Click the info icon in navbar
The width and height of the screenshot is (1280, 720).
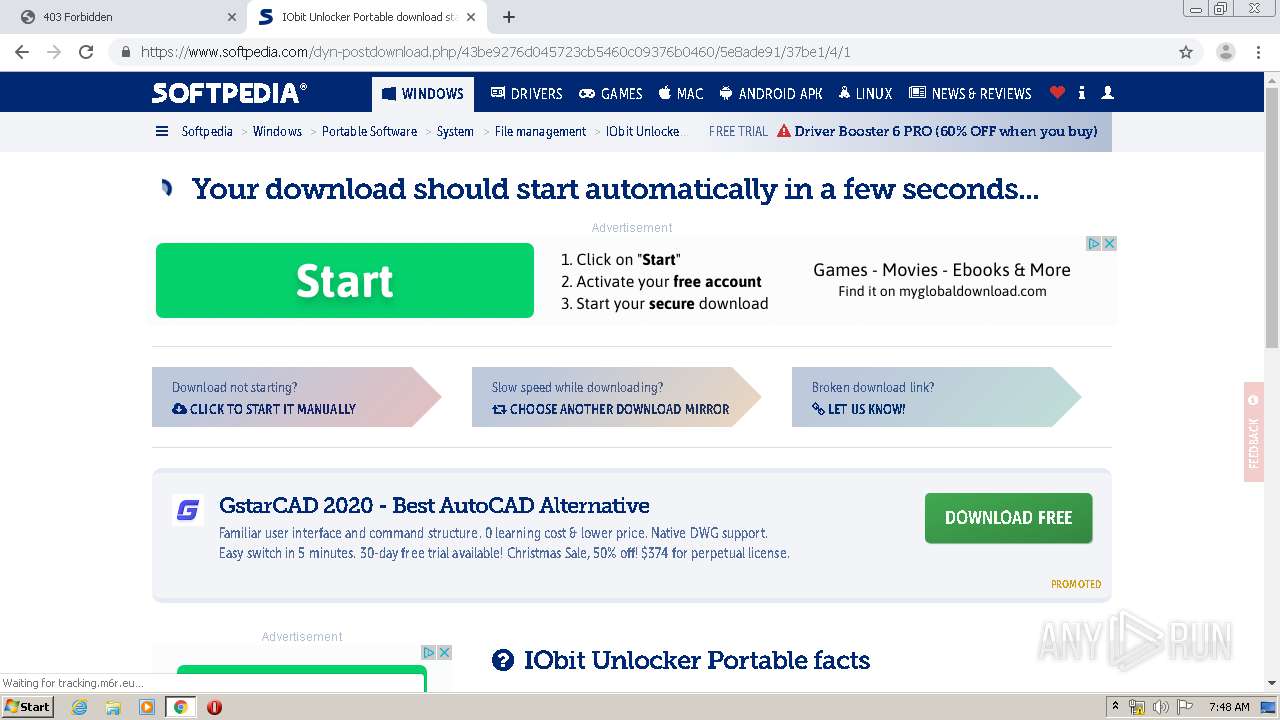pyautogui.click(x=1082, y=93)
